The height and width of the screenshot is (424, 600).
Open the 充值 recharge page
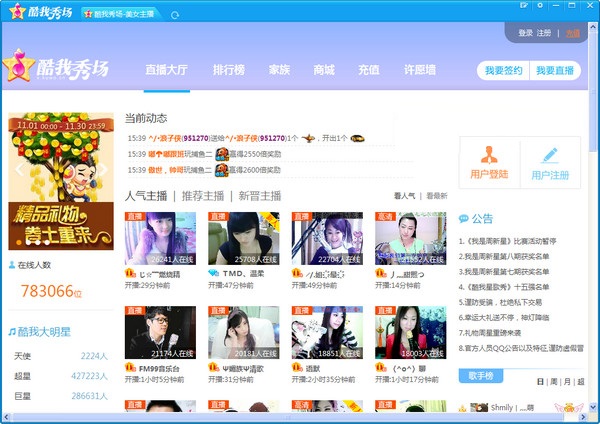click(368, 70)
